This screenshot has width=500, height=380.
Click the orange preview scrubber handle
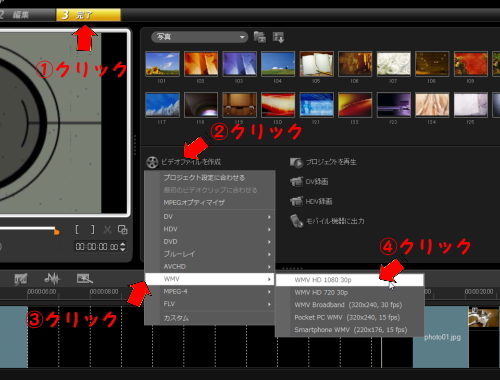57,232
